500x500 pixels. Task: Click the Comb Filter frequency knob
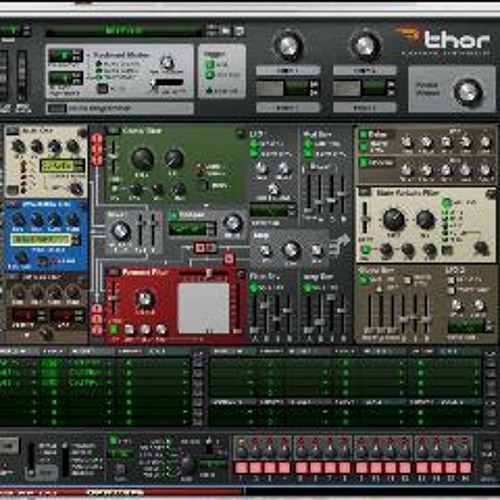coord(143,159)
